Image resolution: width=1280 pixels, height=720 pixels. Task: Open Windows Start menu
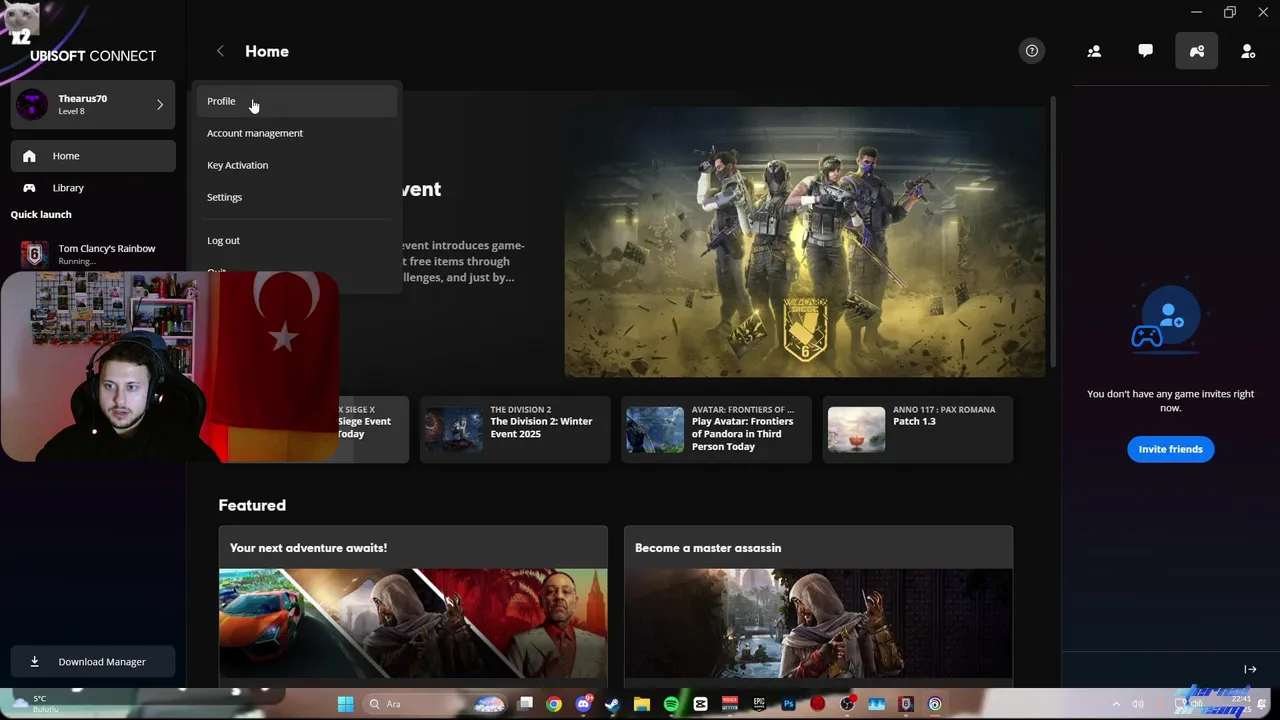pyautogui.click(x=345, y=704)
